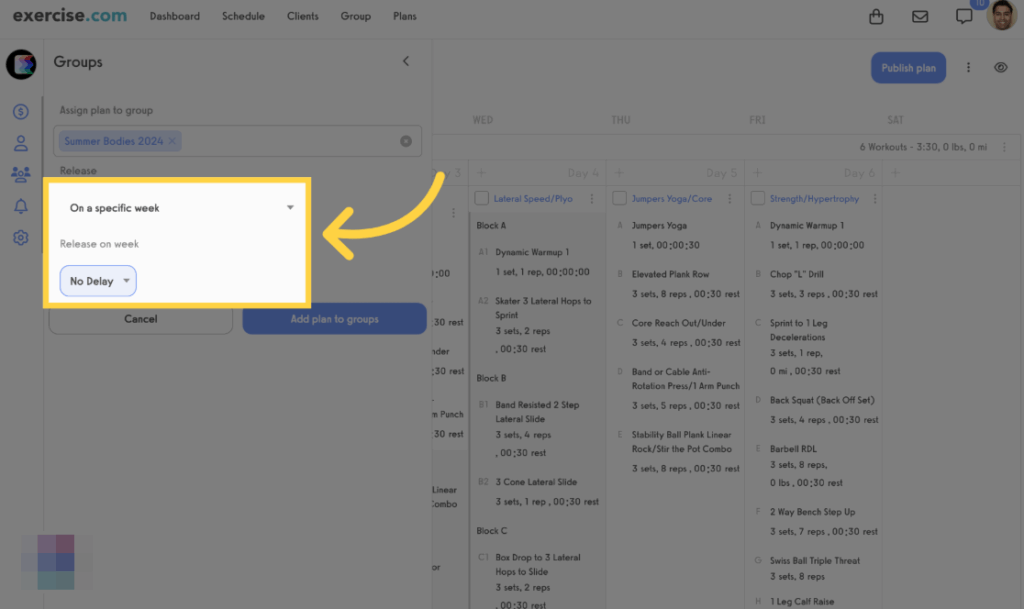Go to the Clients menu item
This screenshot has height=609, width=1024.
(x=302, y=16)
